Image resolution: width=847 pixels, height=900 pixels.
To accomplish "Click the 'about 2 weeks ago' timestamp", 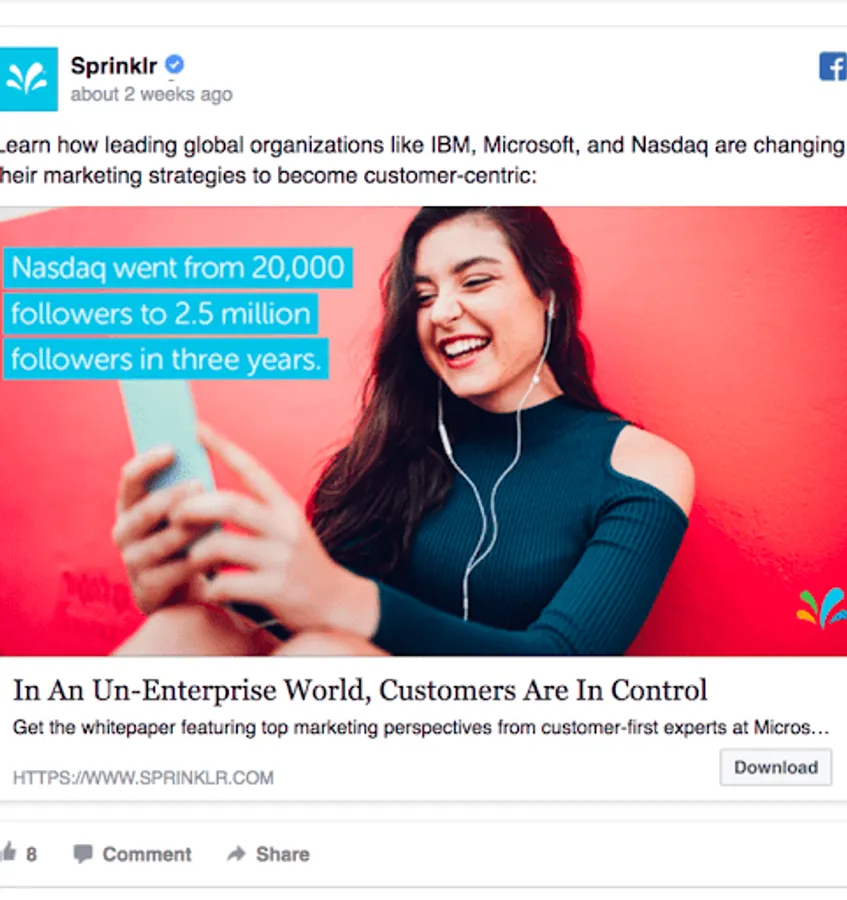I will pos(151,94).
